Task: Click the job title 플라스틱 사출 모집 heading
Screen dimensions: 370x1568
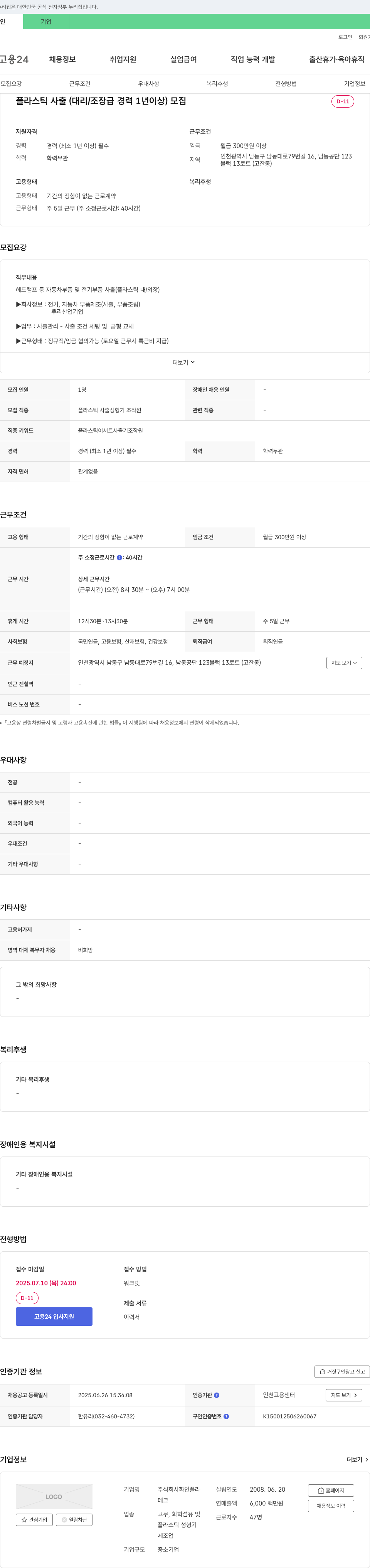Action: tap(101, 101)
